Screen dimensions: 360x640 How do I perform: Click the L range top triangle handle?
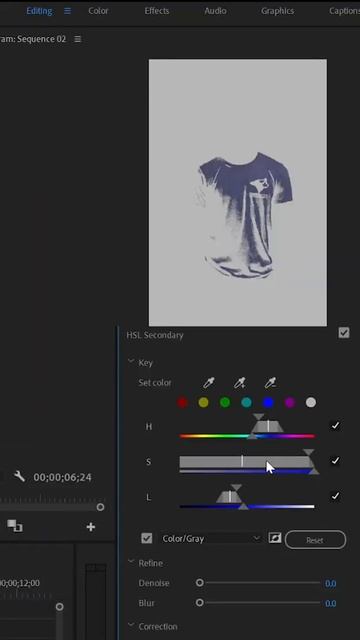236,487
